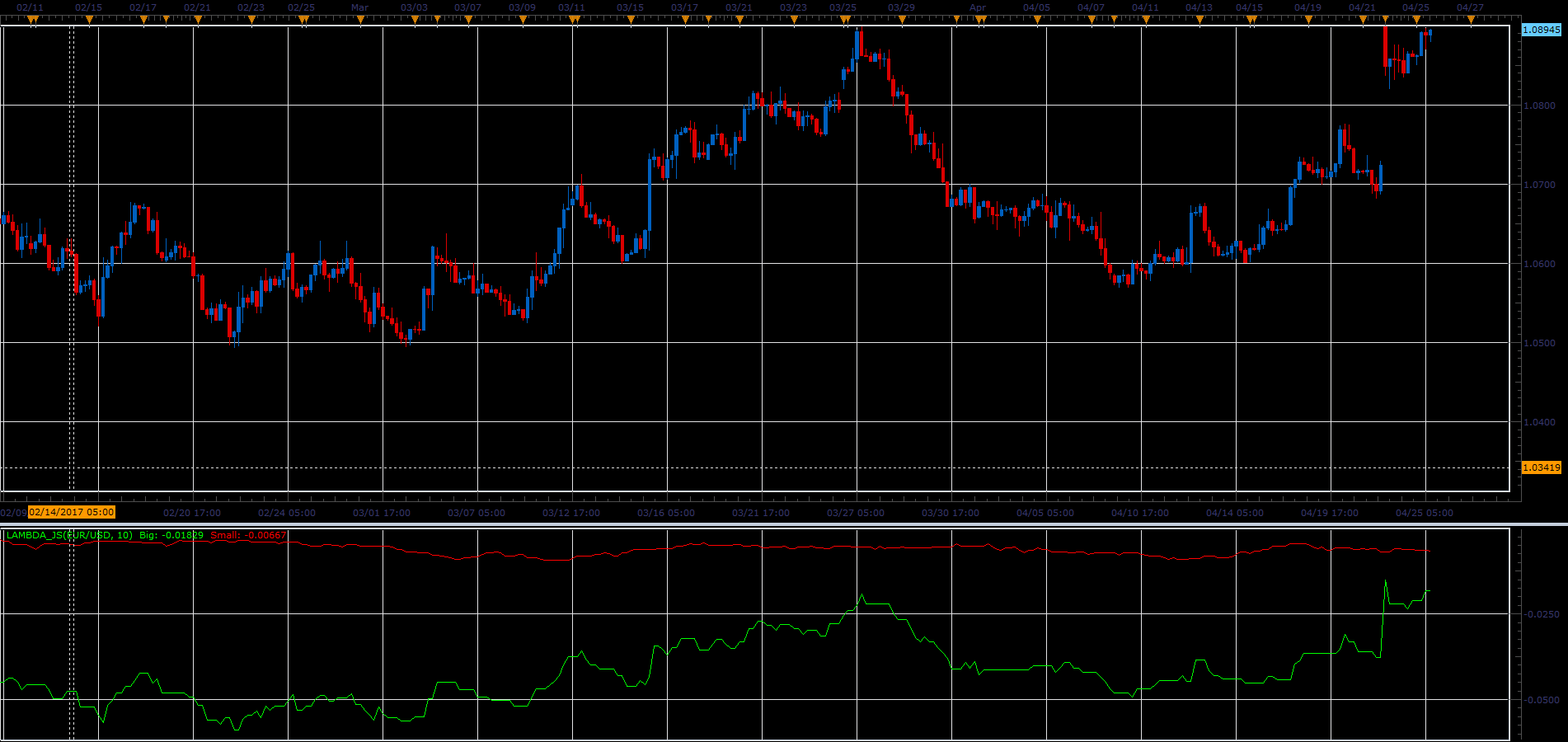The width and height of the screenshot is (1568, 742).
Task: Click the divider between chart and indicator
Action: [784, 524]
